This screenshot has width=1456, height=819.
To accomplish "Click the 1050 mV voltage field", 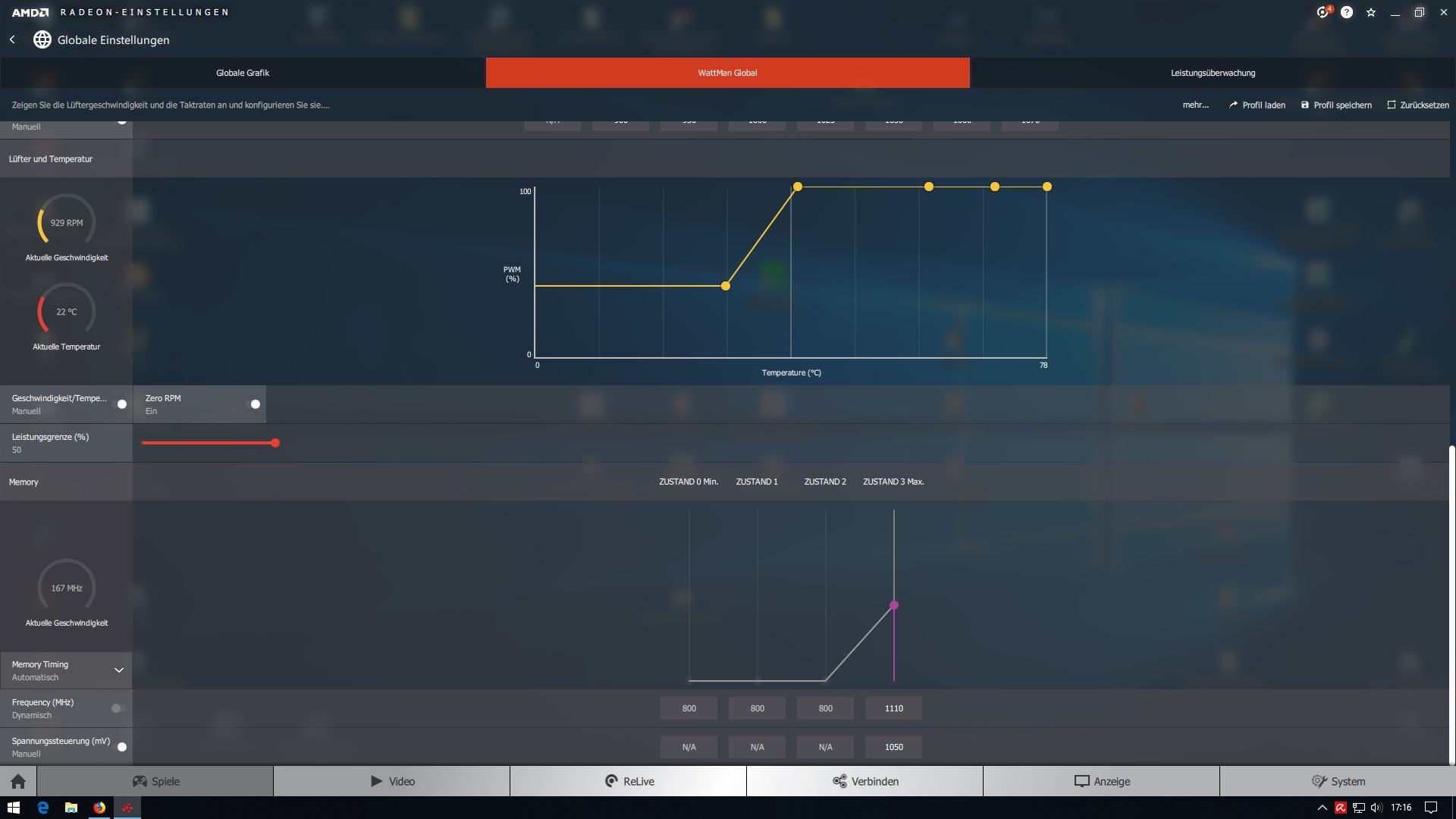I will 893,747.
